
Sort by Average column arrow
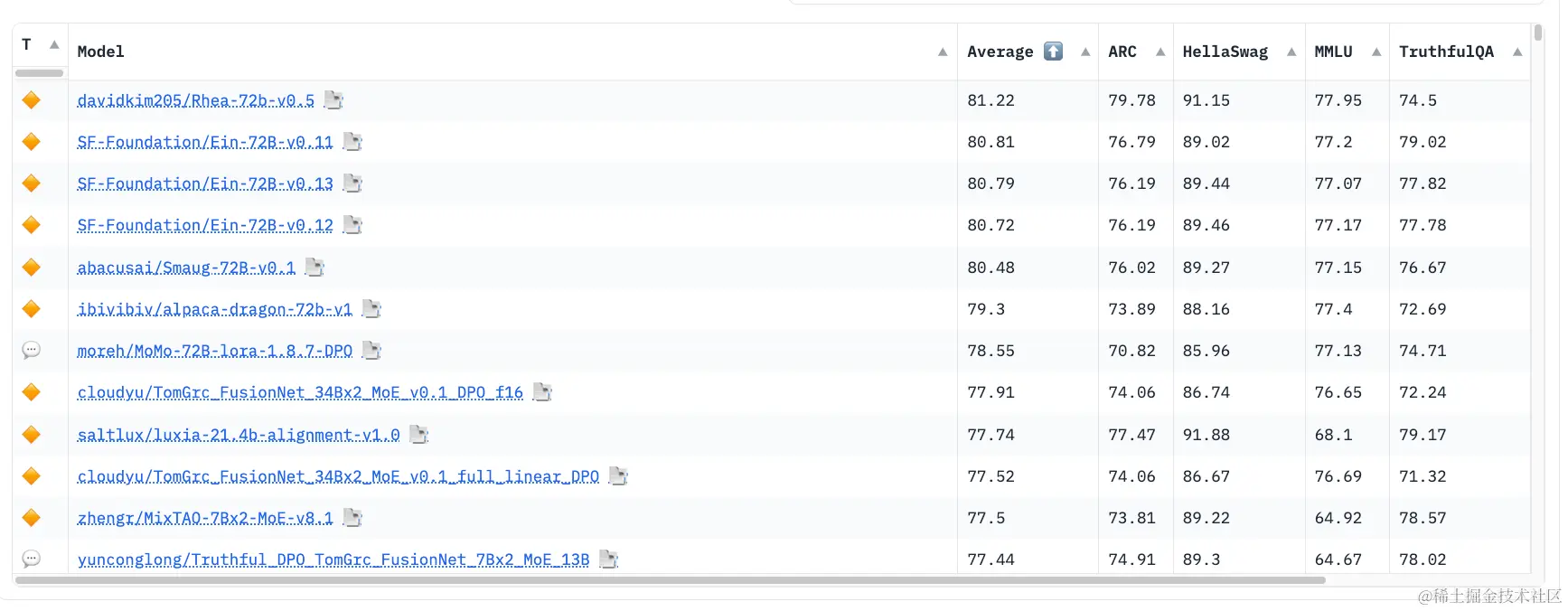point(1085,52)
